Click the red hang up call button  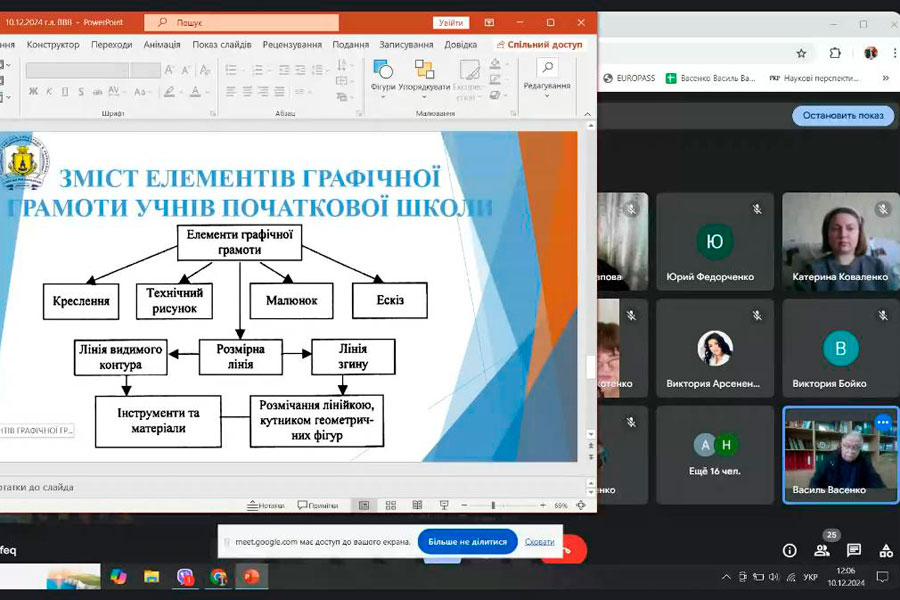click(x=572, y=548)
